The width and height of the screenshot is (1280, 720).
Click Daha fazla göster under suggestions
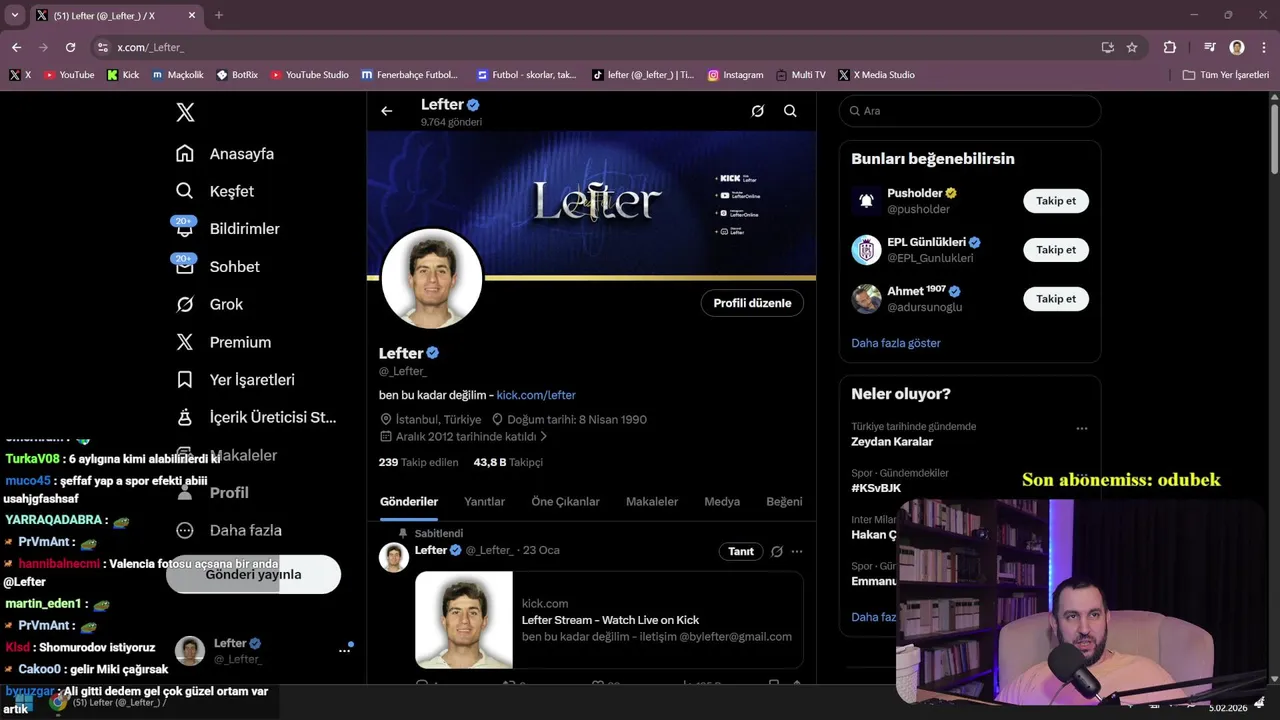click(896, 343)
